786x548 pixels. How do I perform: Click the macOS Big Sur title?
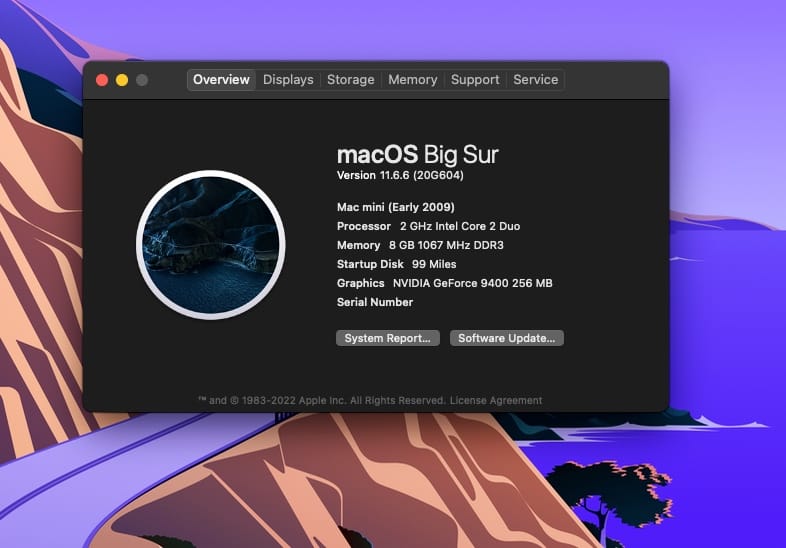pos(418,154)
